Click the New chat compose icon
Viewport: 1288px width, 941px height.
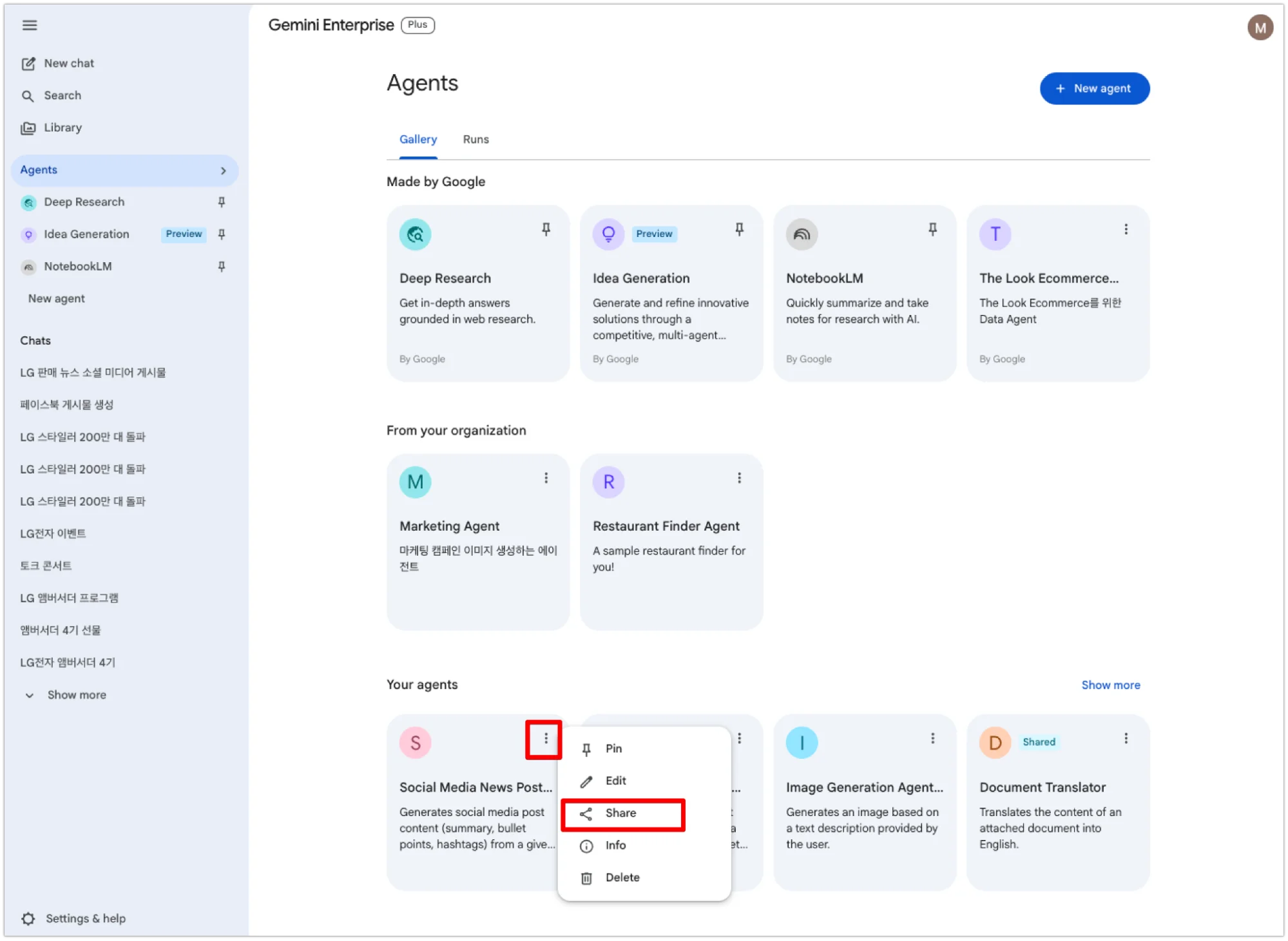click(x=28, y=64)
